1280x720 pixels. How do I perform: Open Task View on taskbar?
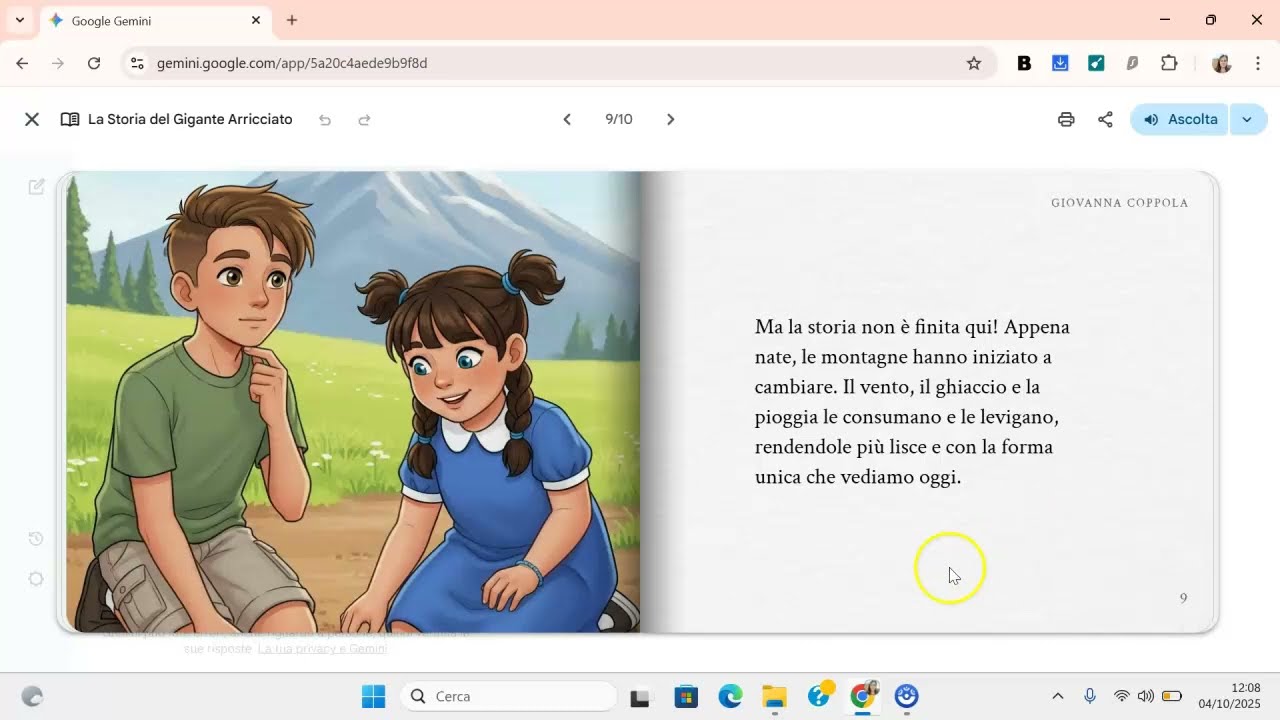pyautogui.click(x=640, y=696)
